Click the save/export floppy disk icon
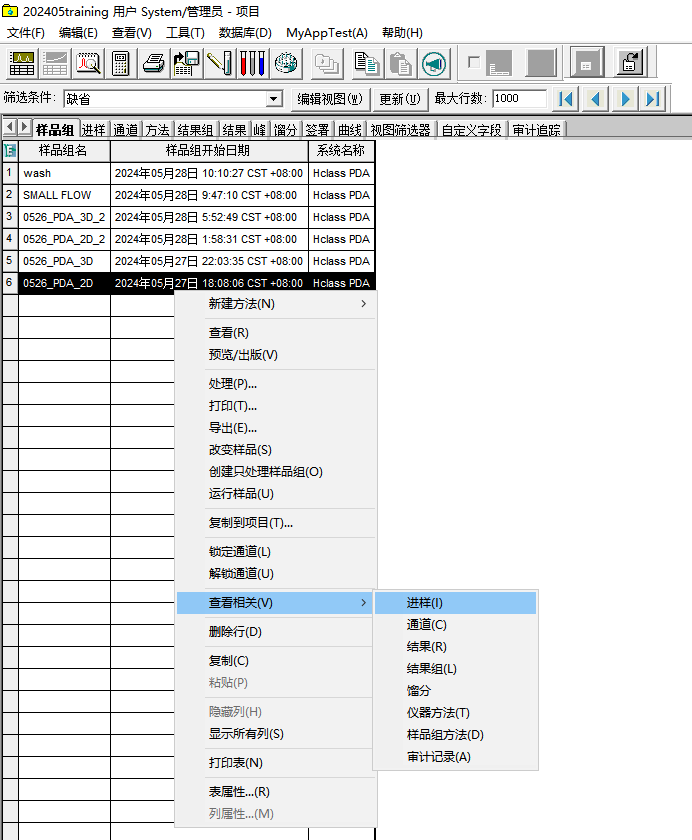692x840 pixels. tap(186, 63)
